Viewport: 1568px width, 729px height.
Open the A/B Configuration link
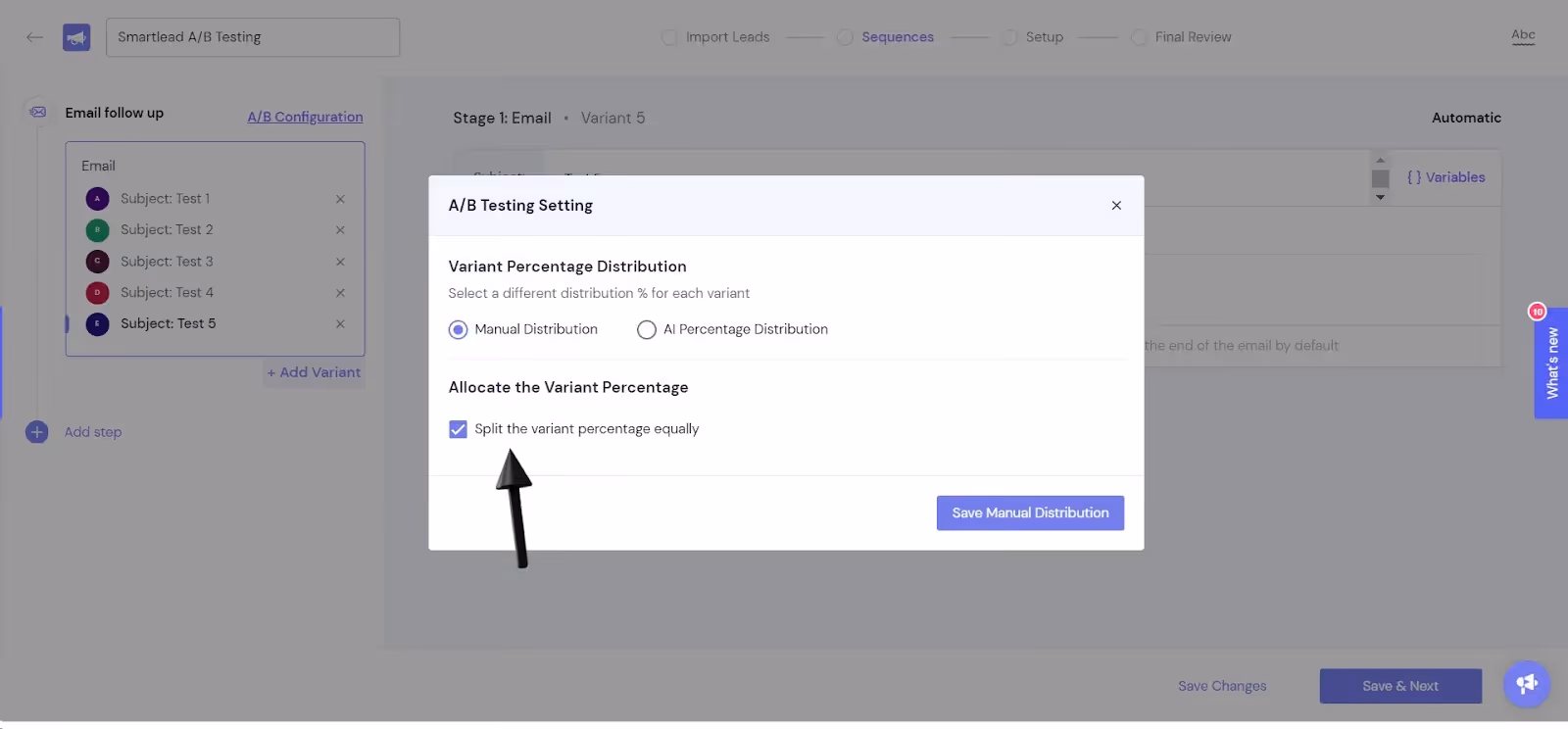(305, 117)
